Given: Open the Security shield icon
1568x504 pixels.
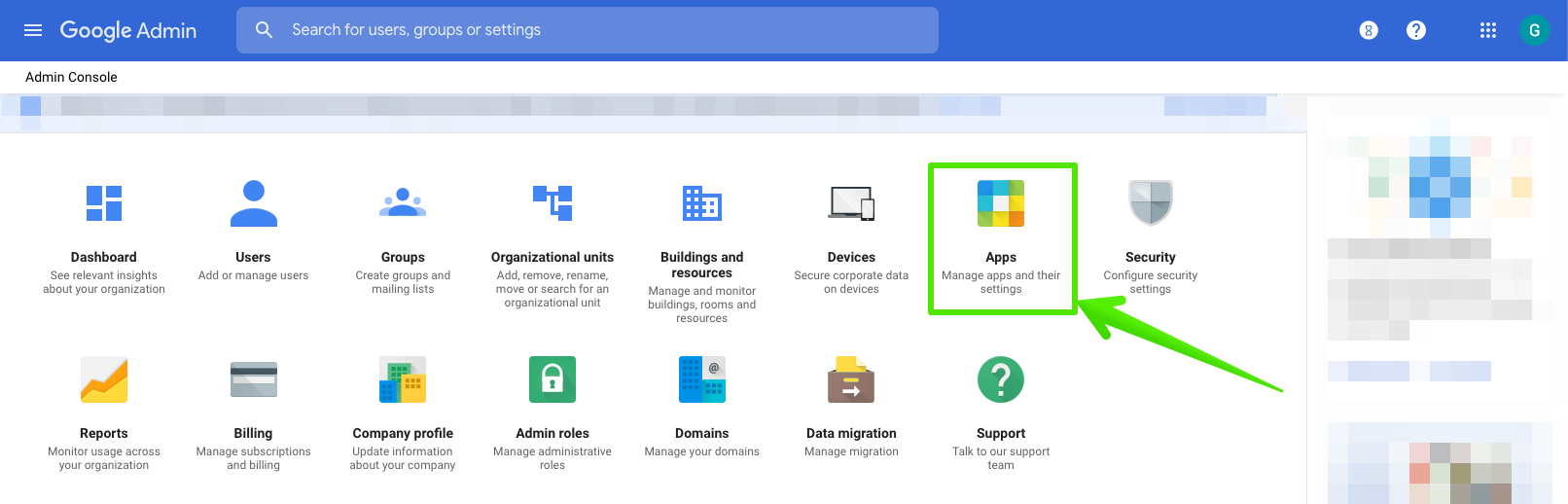Looking at the screenshot, I should tap(1151, 202).
